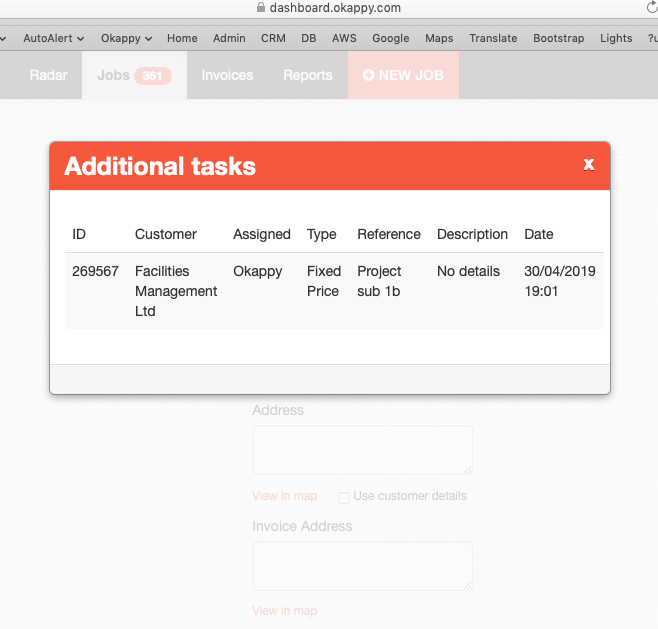Open the DB bookmark
This screenshot has height=629, width=658.
click(x=308, y=38)
